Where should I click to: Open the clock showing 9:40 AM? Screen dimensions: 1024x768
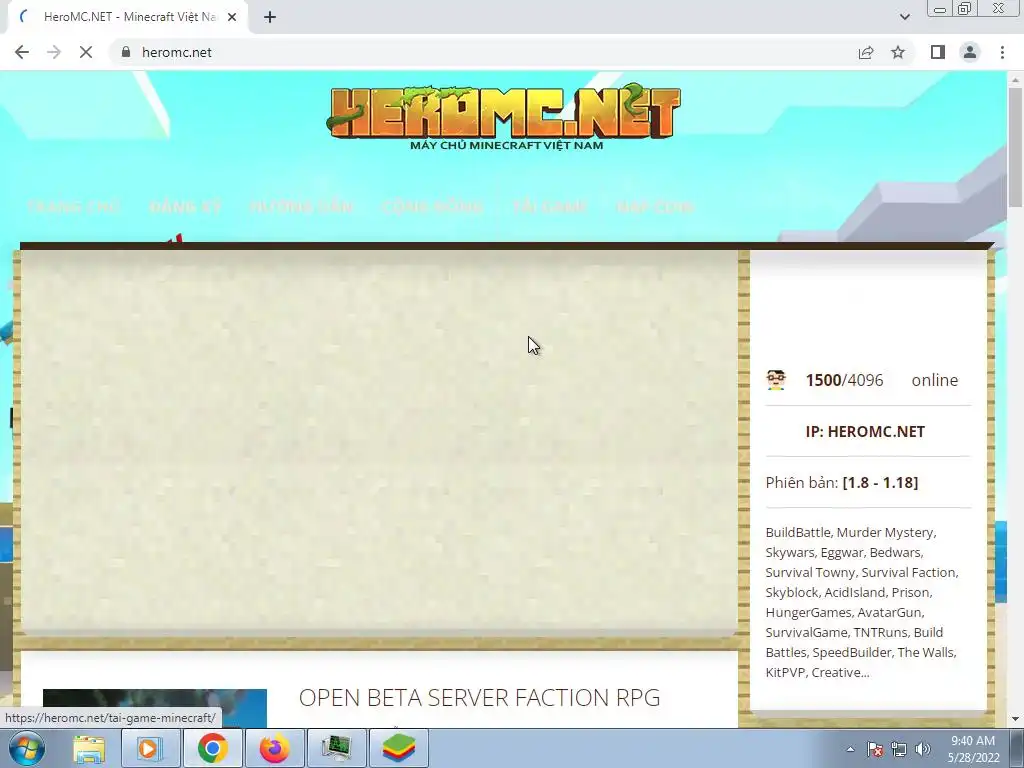click(x=973, y=749)
